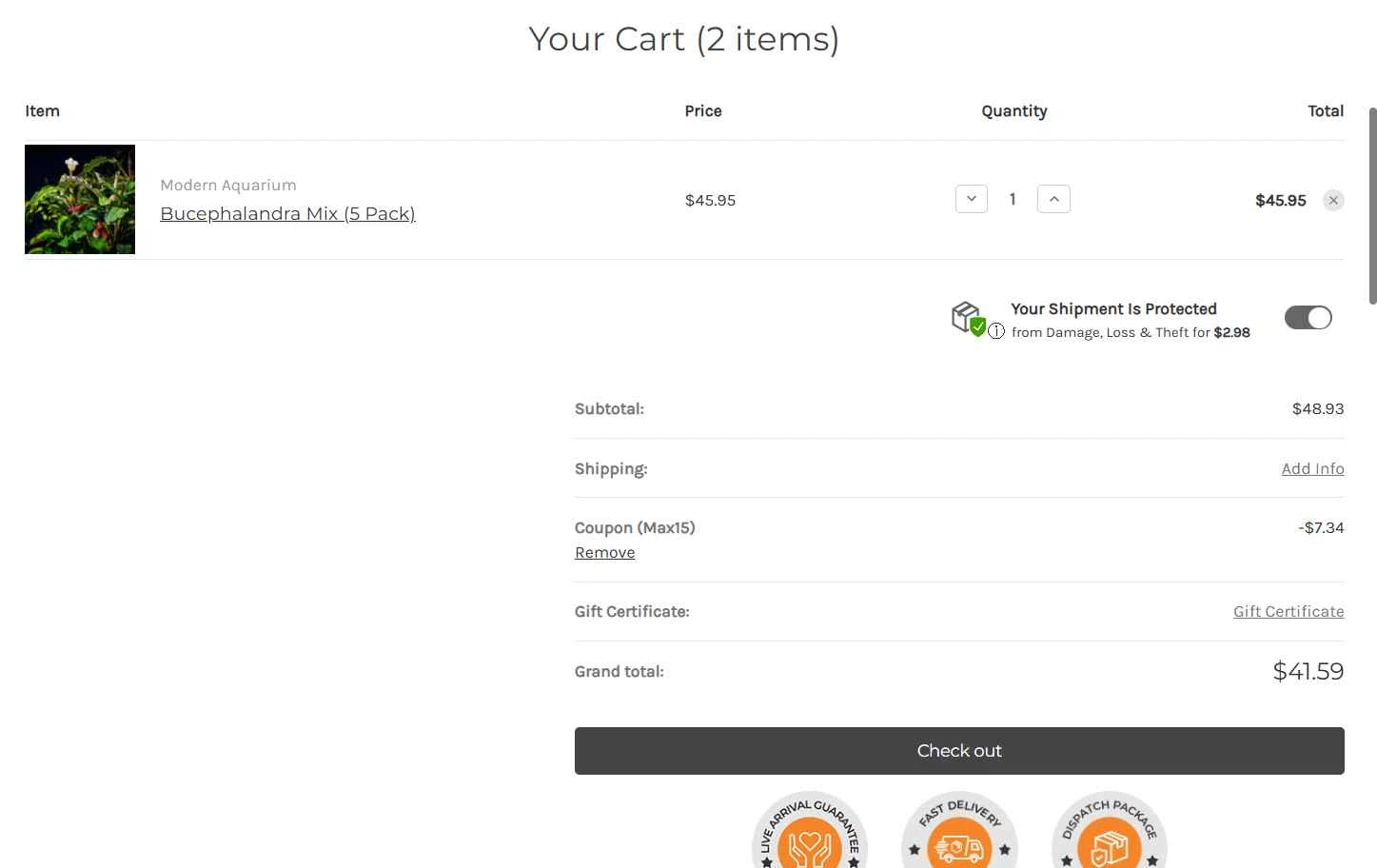Screen dimensions: 1377x868
Task: Click the protected package shield icon
Action: (968, 318)
